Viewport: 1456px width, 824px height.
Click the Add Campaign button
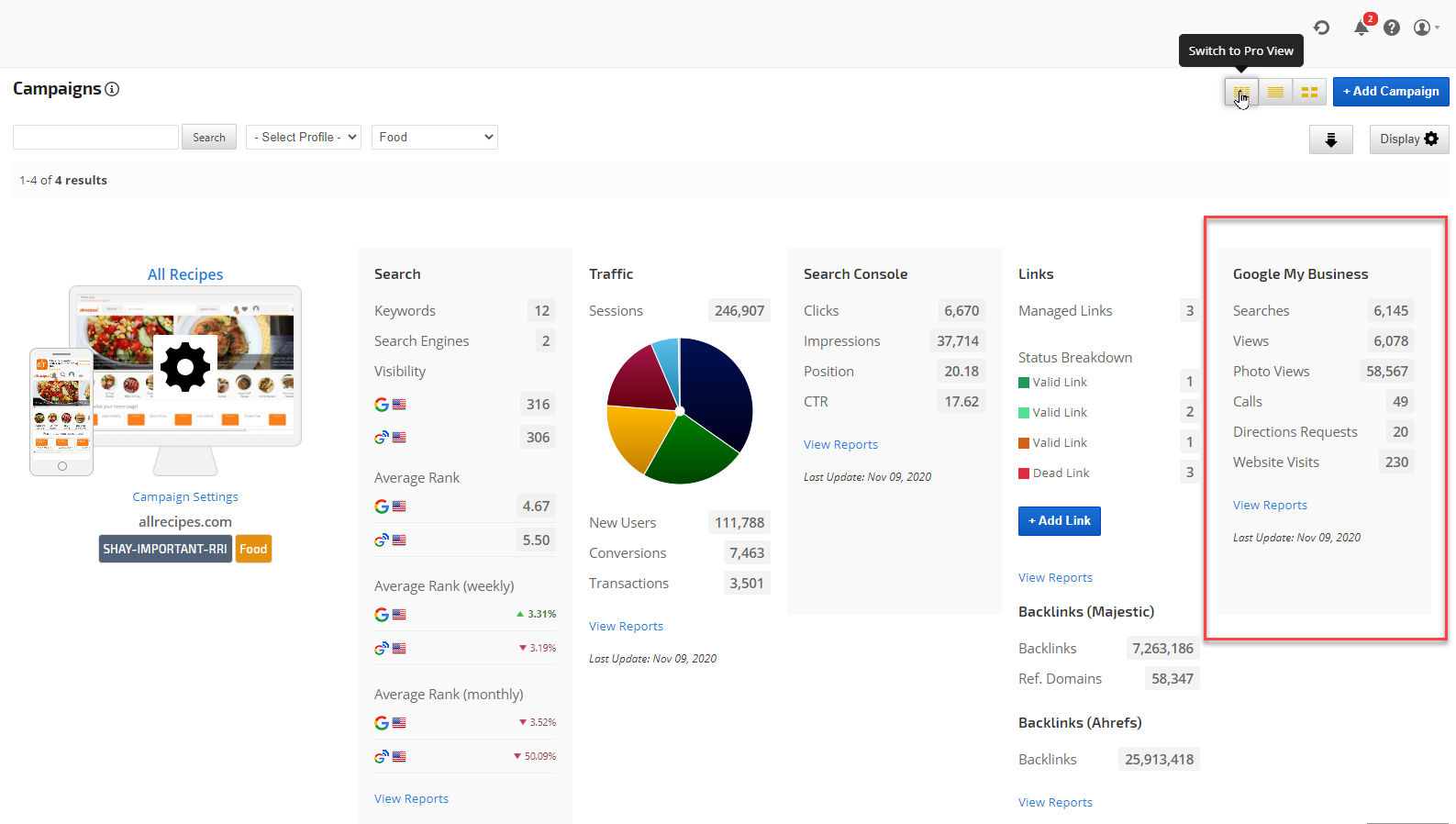(1390, 92)
